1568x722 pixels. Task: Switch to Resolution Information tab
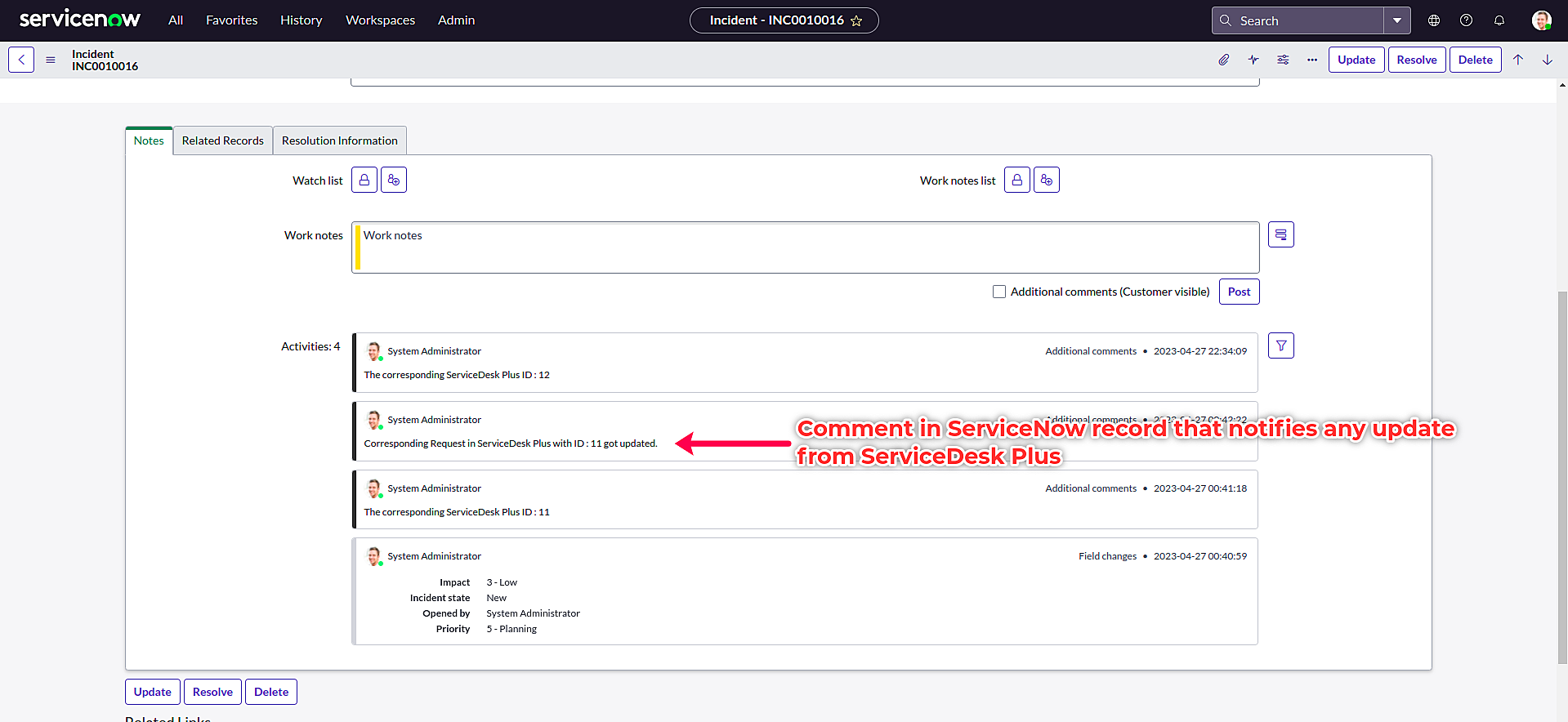pos(339,140)
